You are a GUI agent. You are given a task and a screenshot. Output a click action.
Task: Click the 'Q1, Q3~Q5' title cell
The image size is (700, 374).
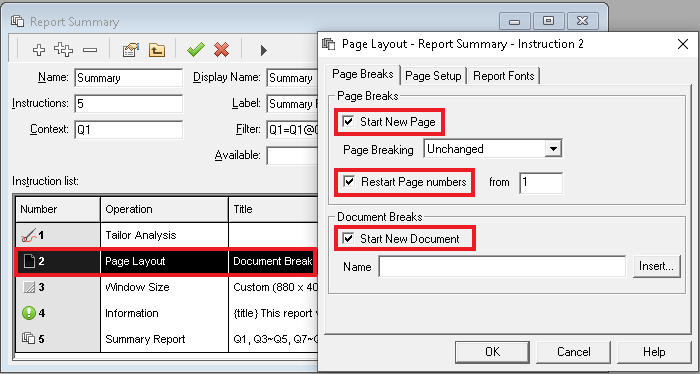tap(273, 339)
